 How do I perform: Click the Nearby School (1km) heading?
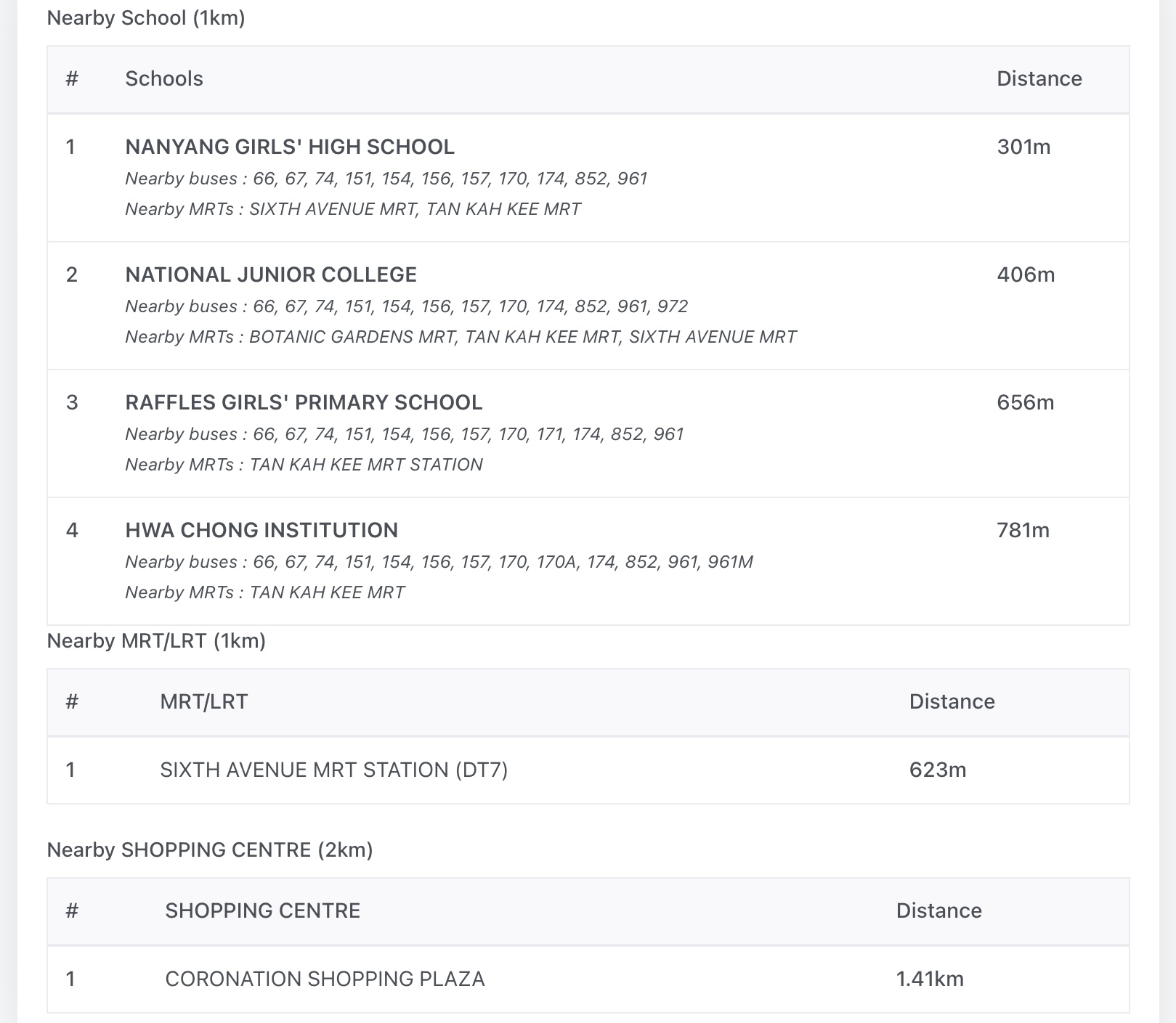pos(146,18)
